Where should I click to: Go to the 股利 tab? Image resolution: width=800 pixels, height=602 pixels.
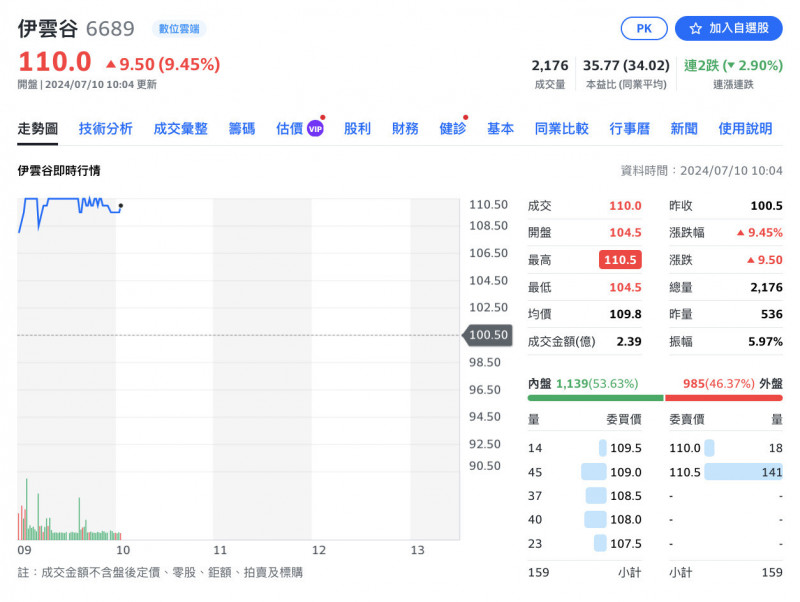pos(357,129)
